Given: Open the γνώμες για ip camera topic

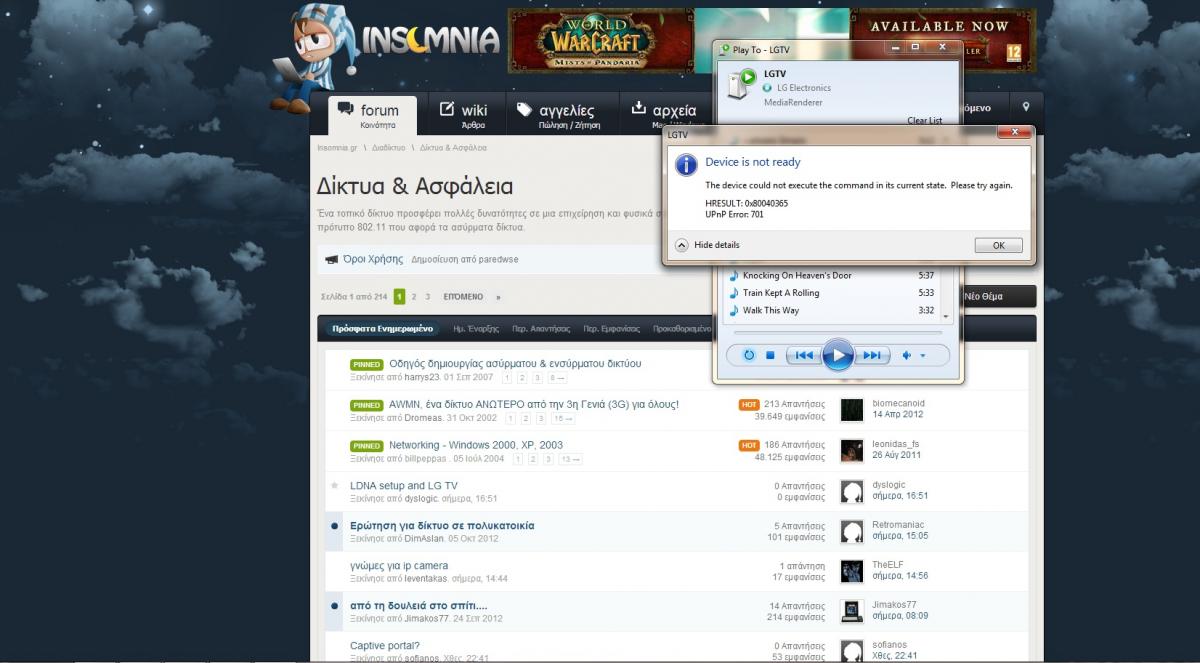Looking at the screenshot, I should [x=399, y=566].
